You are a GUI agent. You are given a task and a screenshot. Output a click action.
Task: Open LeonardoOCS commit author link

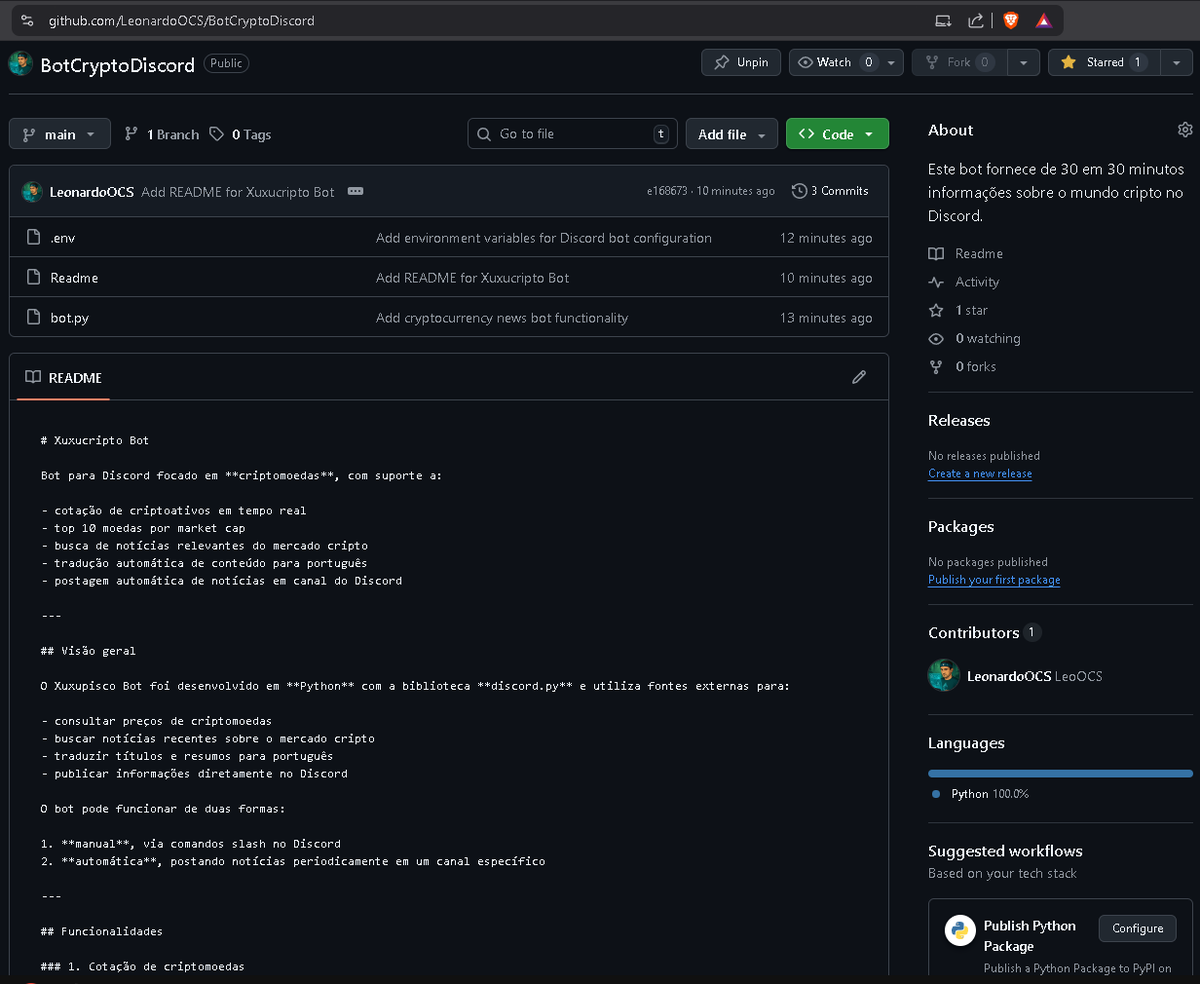92,191
